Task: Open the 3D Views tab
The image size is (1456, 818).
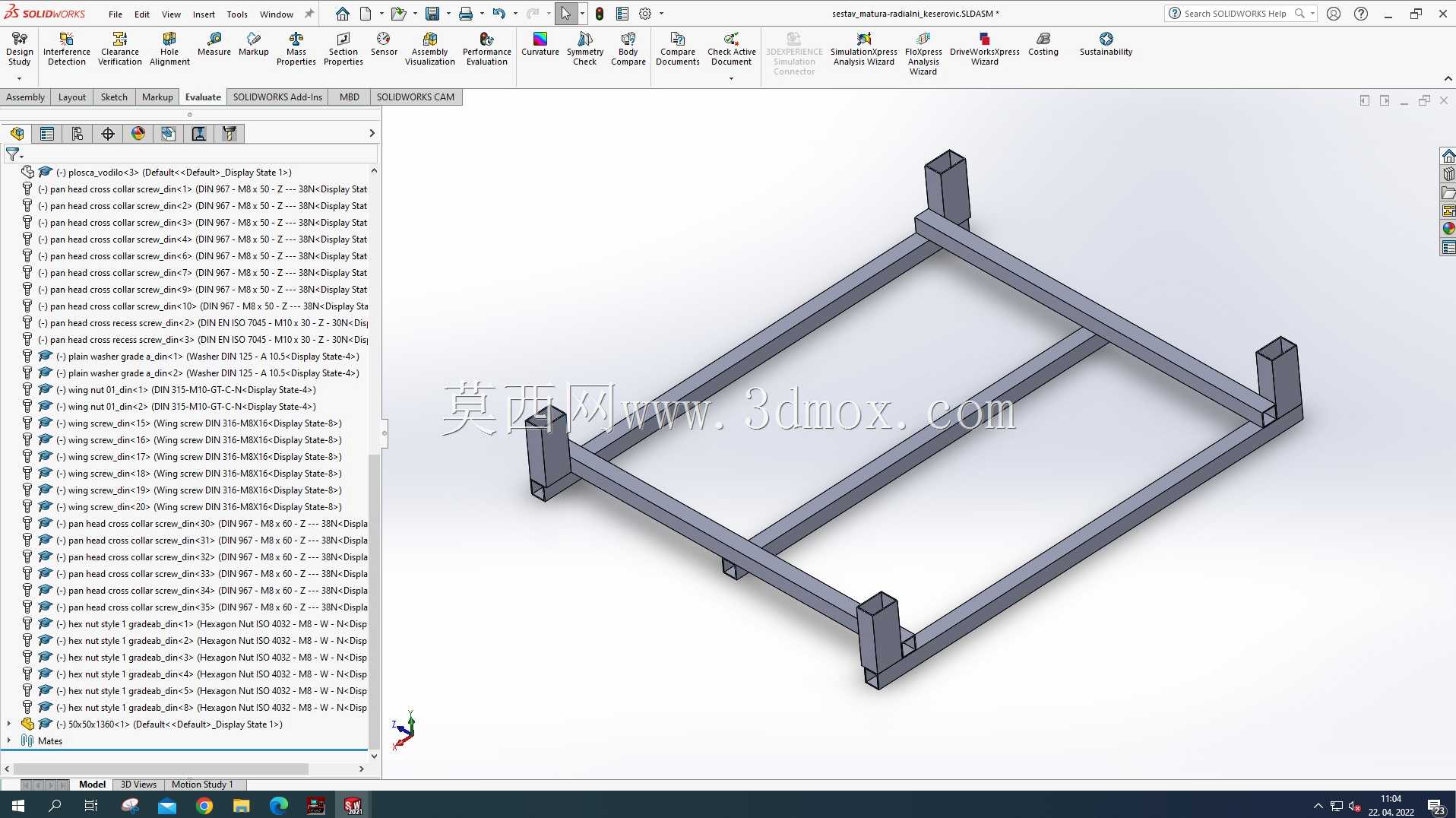Action: point(138,784)
